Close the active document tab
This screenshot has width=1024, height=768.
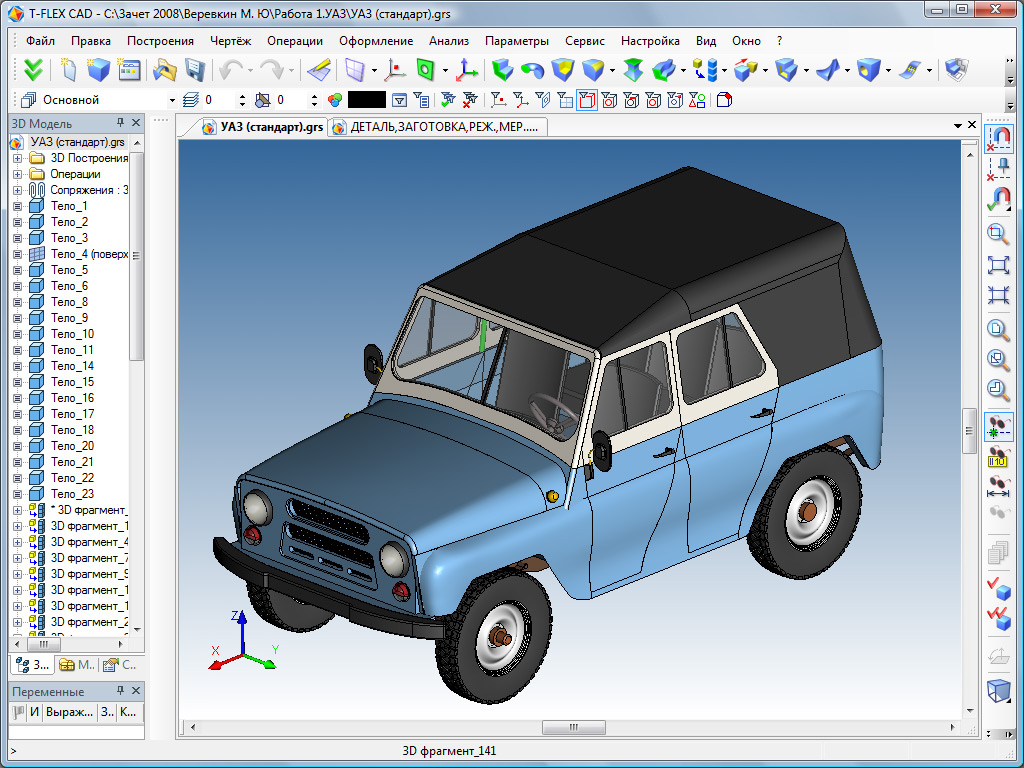972,124
